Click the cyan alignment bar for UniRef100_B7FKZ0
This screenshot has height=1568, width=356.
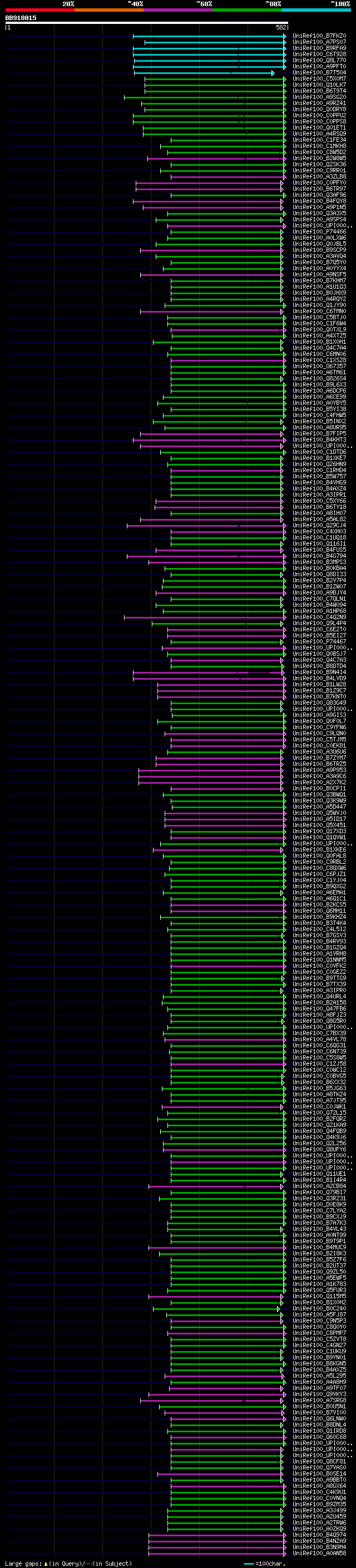click(x=209, y=36)
